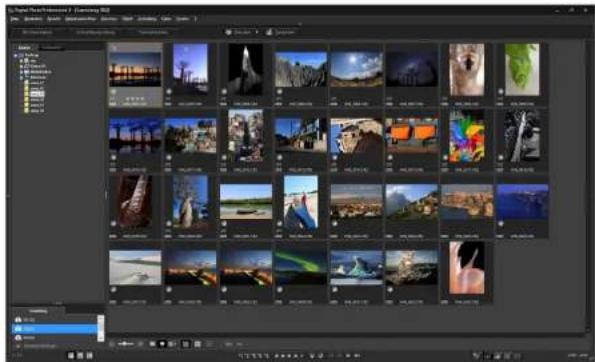Select the white sand dune thumbnail
This screenshot has width=595, height=362.
[135, 268]
